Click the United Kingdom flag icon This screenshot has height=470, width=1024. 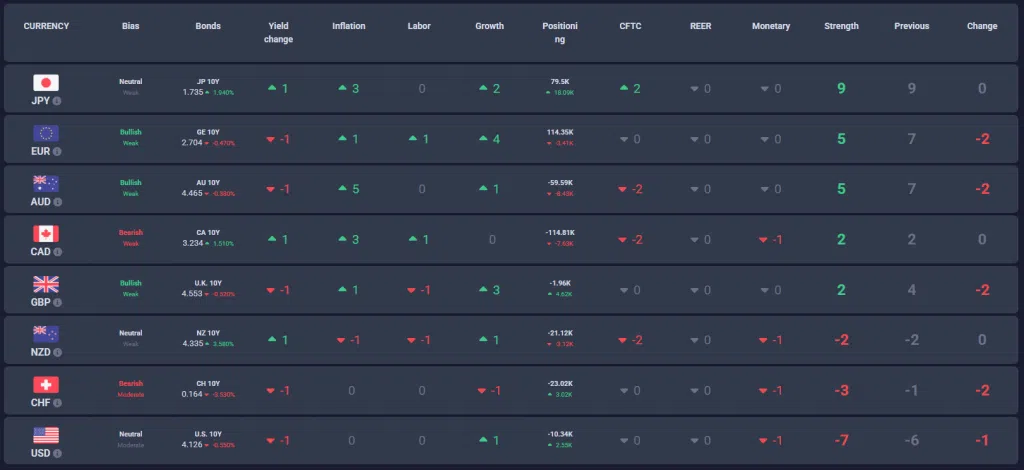(x=46, y=284)
